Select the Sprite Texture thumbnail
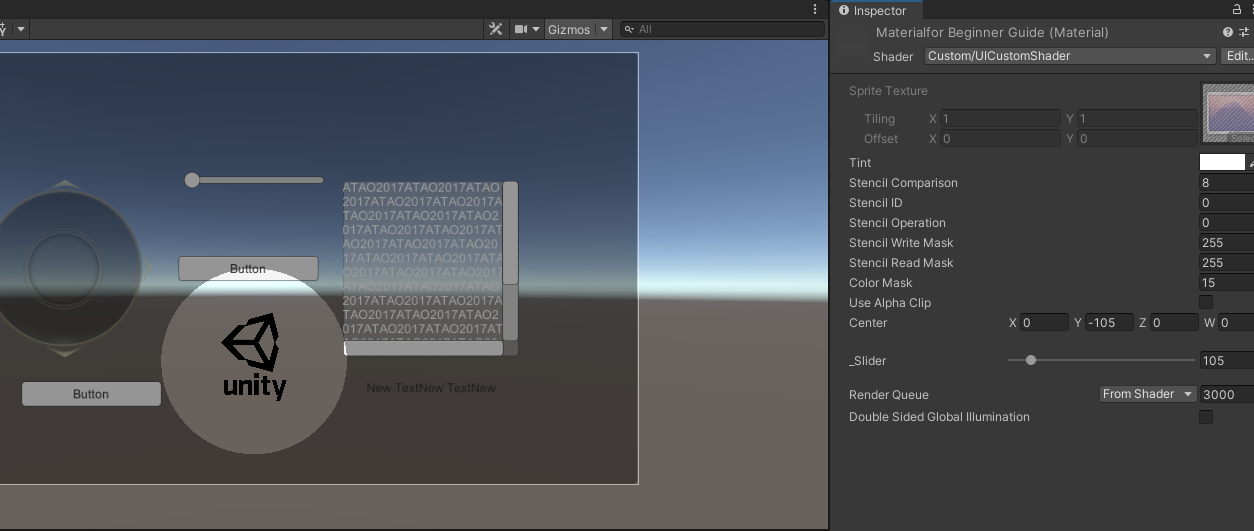Viewport: 1254px width, 531px height. [x=1228, y=112]
